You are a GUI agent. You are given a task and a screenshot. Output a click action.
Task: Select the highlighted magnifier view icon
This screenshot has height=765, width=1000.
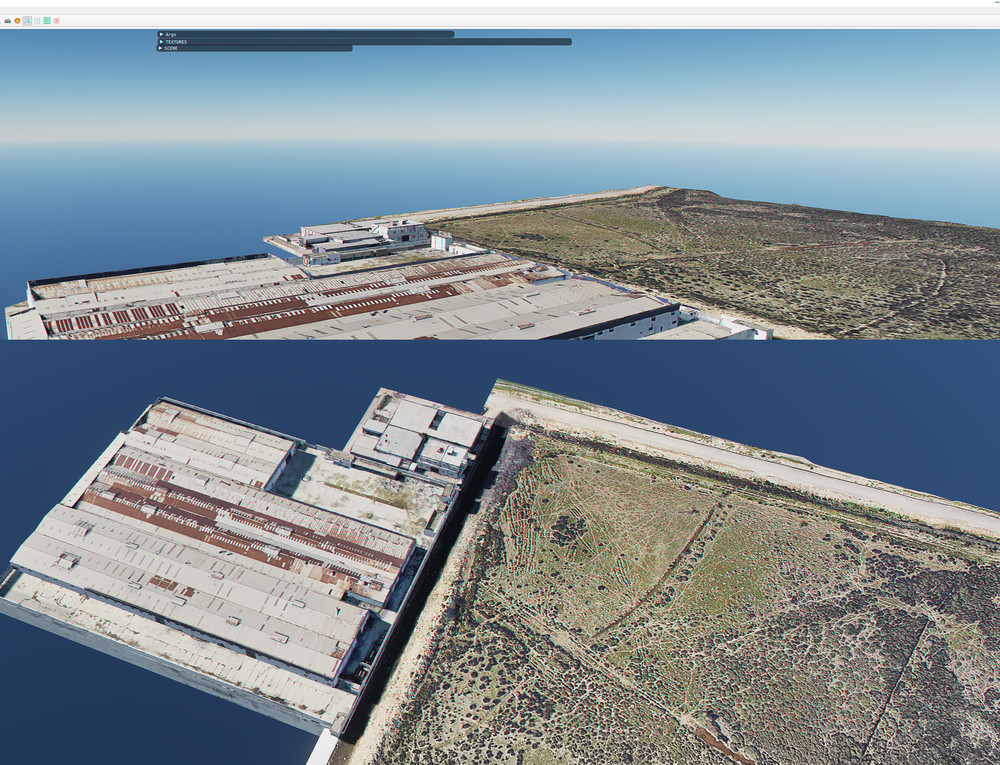[27, 21]
